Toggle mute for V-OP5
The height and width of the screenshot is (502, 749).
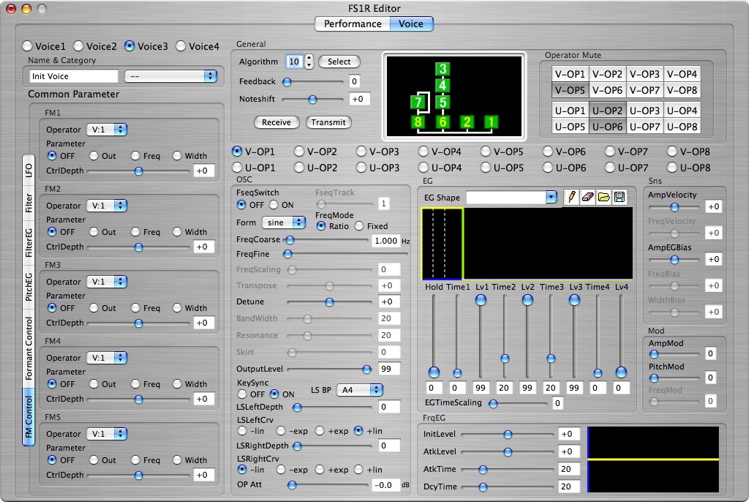pos(569,90)
